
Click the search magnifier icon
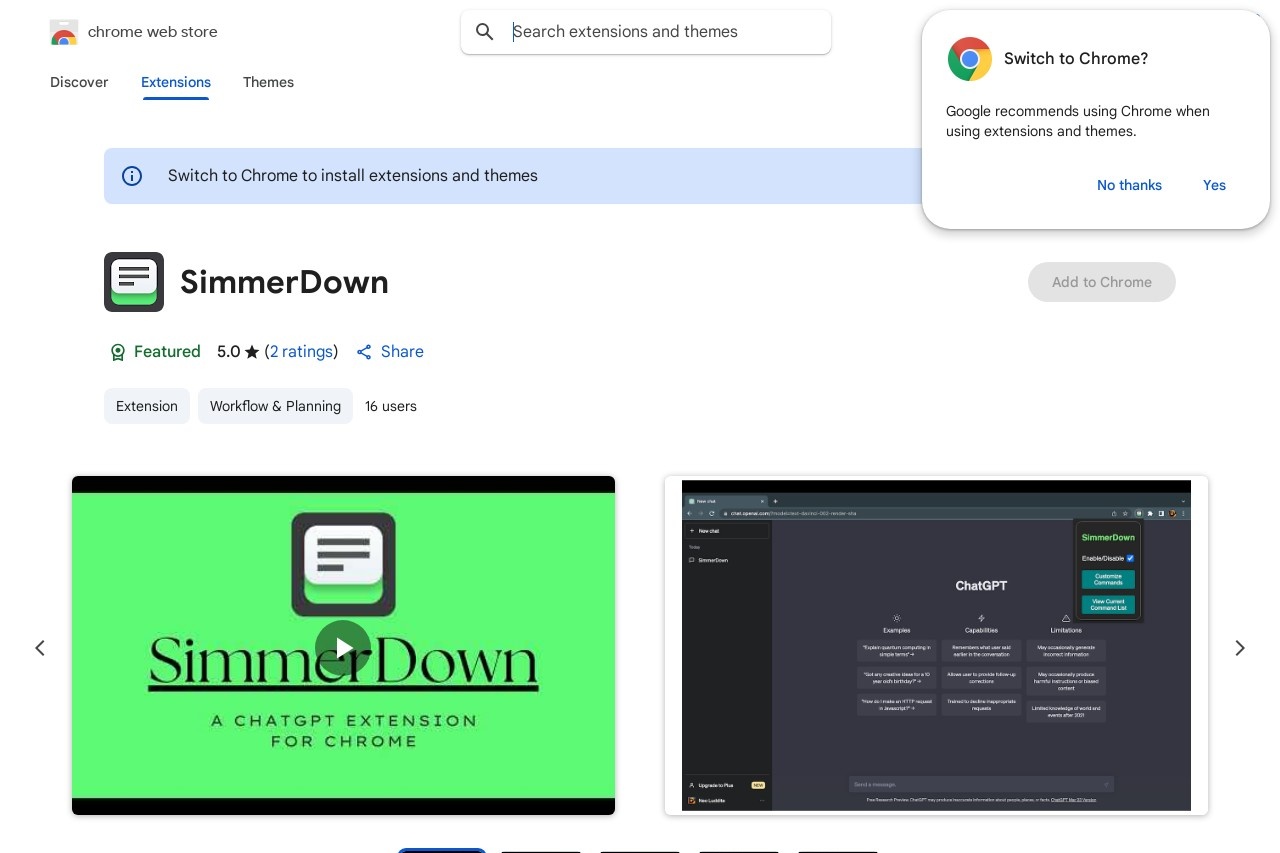(x=485, y=32)
